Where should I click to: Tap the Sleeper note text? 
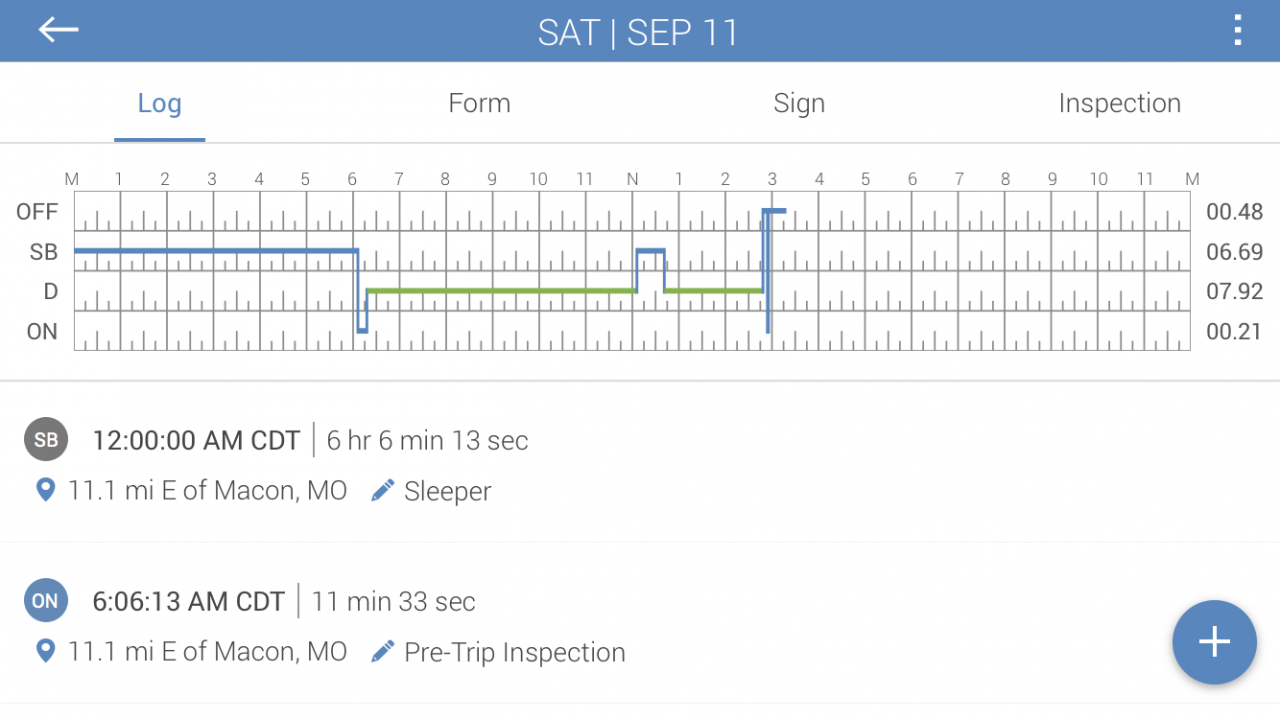click(447, 492)
